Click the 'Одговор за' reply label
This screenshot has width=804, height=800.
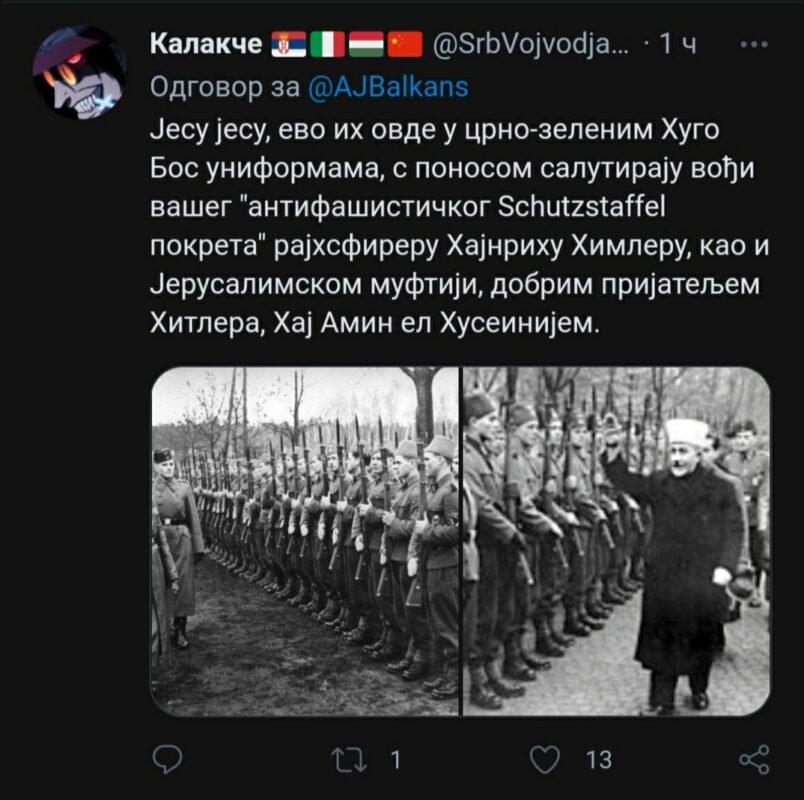tap(225, 87)
